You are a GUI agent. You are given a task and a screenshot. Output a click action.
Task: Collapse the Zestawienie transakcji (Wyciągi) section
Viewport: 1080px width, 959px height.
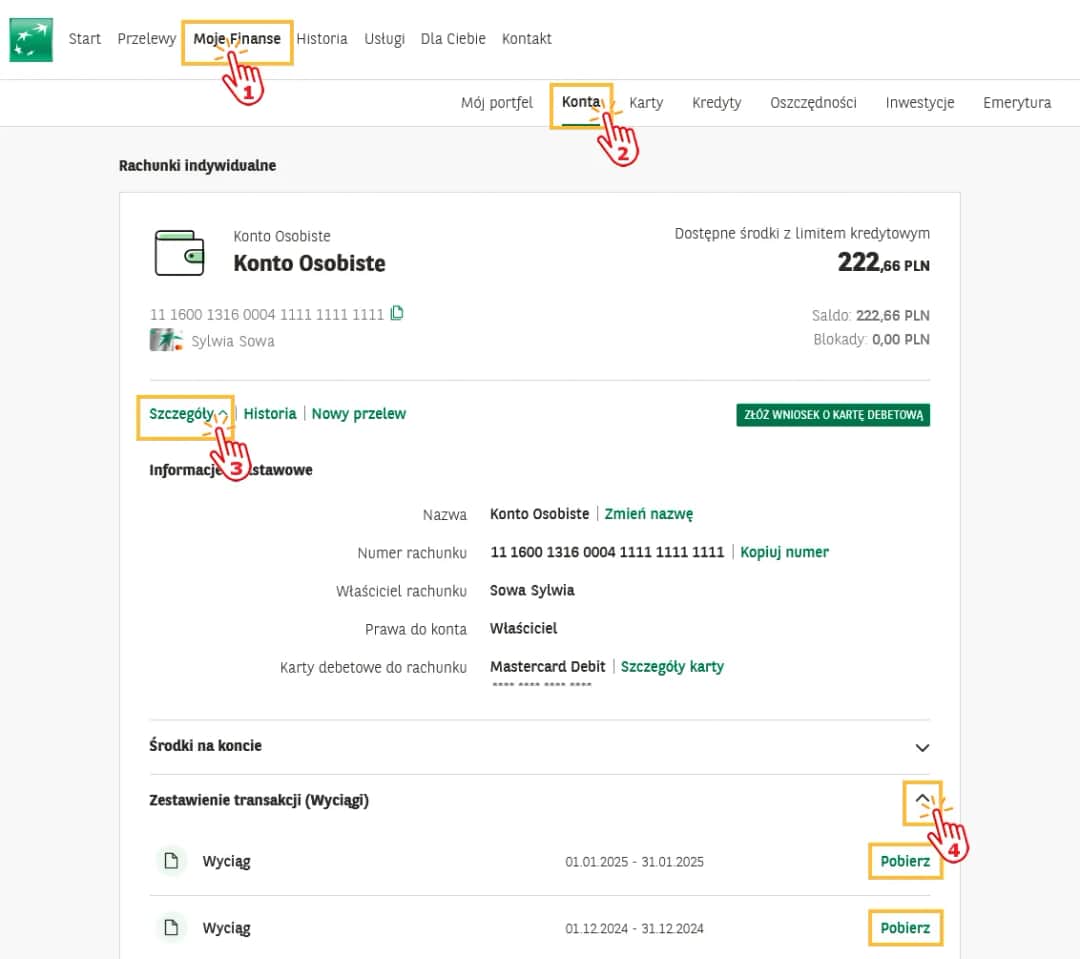[x=923, y=801]
